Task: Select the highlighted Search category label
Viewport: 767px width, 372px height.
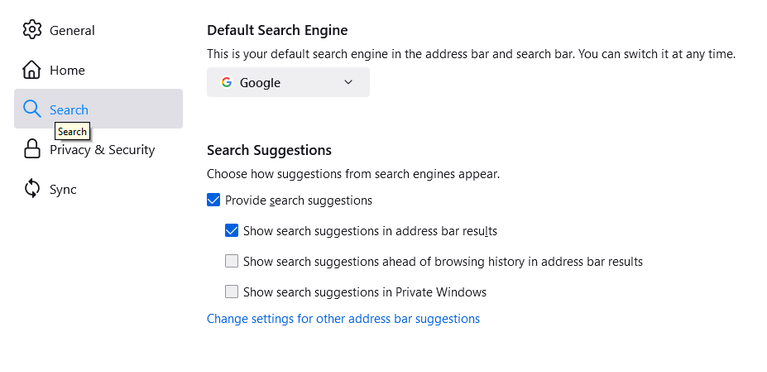Action: tap(69, 110)
